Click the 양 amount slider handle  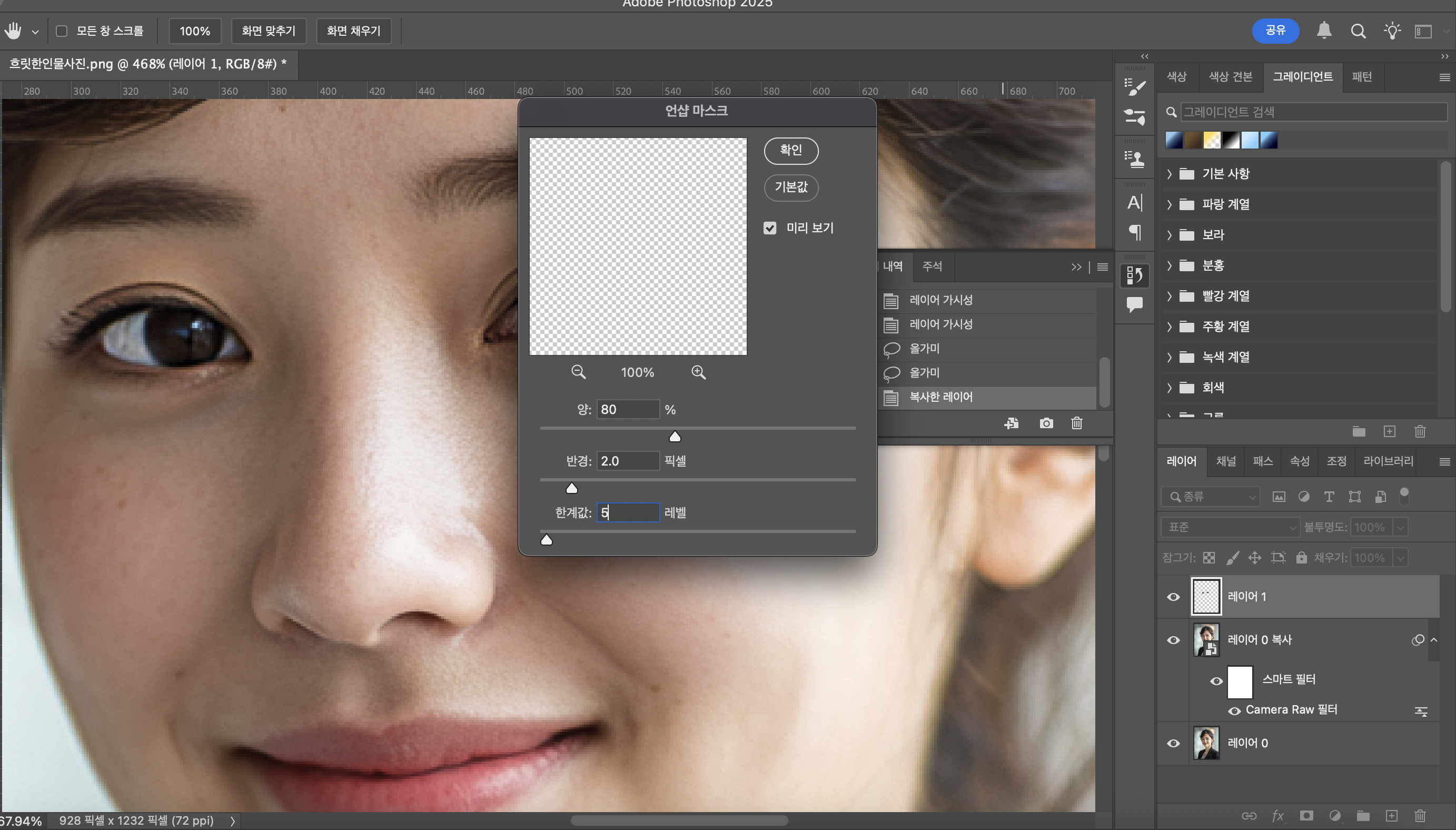[x=675, y=437]
